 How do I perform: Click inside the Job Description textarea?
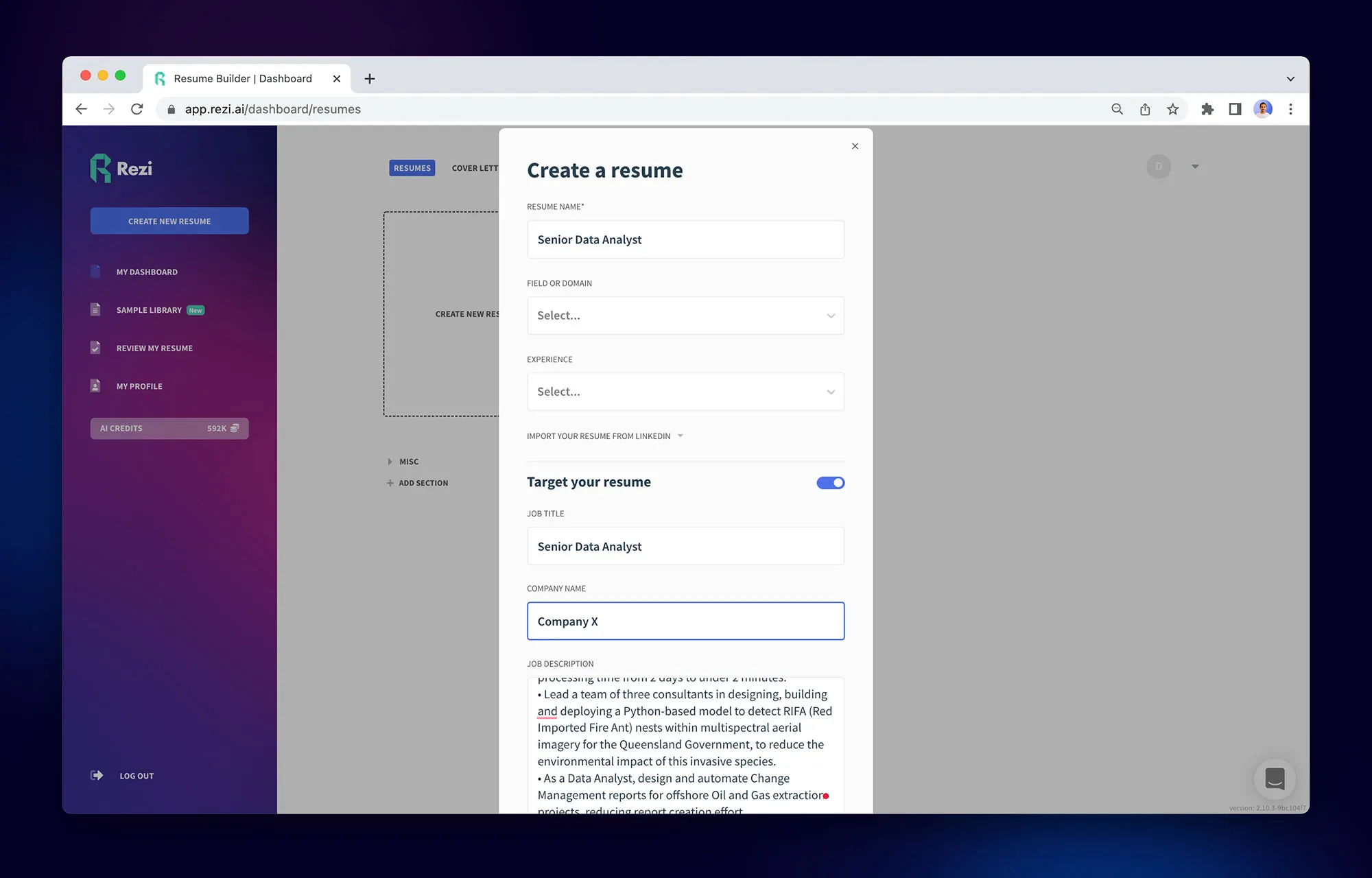point(685,745)
